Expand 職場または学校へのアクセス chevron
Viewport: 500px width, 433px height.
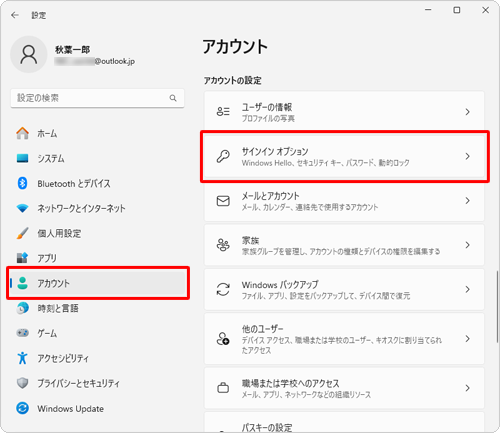point(467,388)
